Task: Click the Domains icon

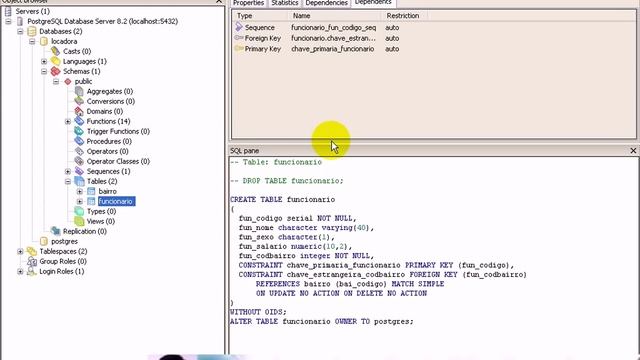Action: click(x=79, y=111)
